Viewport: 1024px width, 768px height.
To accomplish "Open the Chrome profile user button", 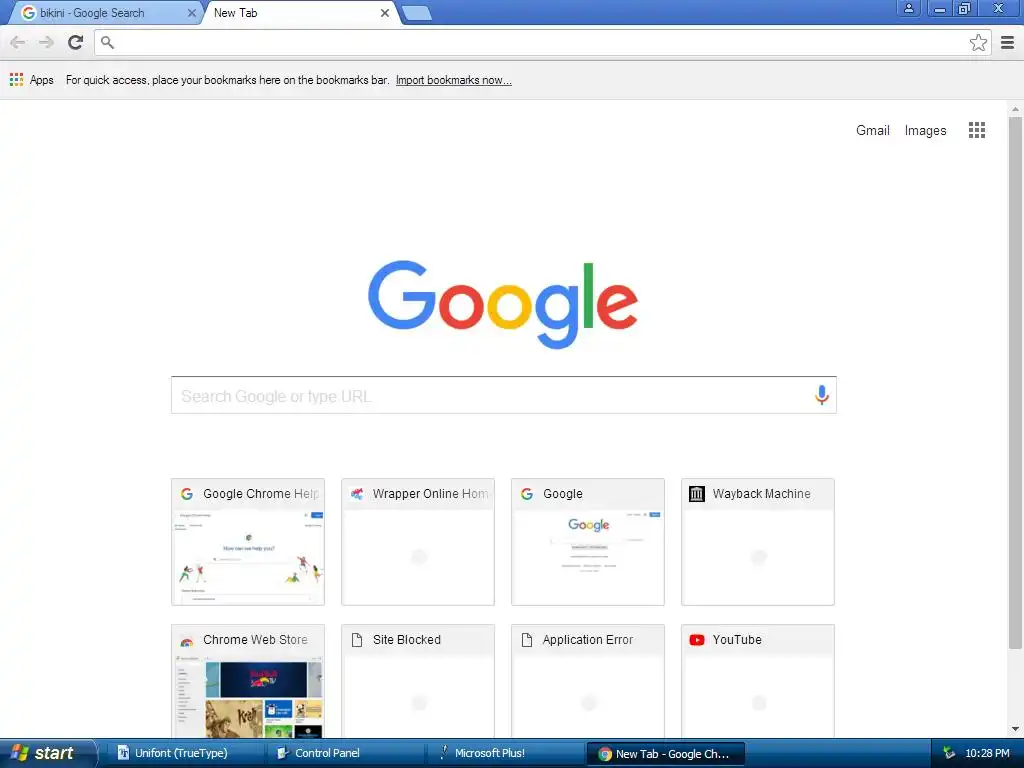I will [x=908, y=8].
